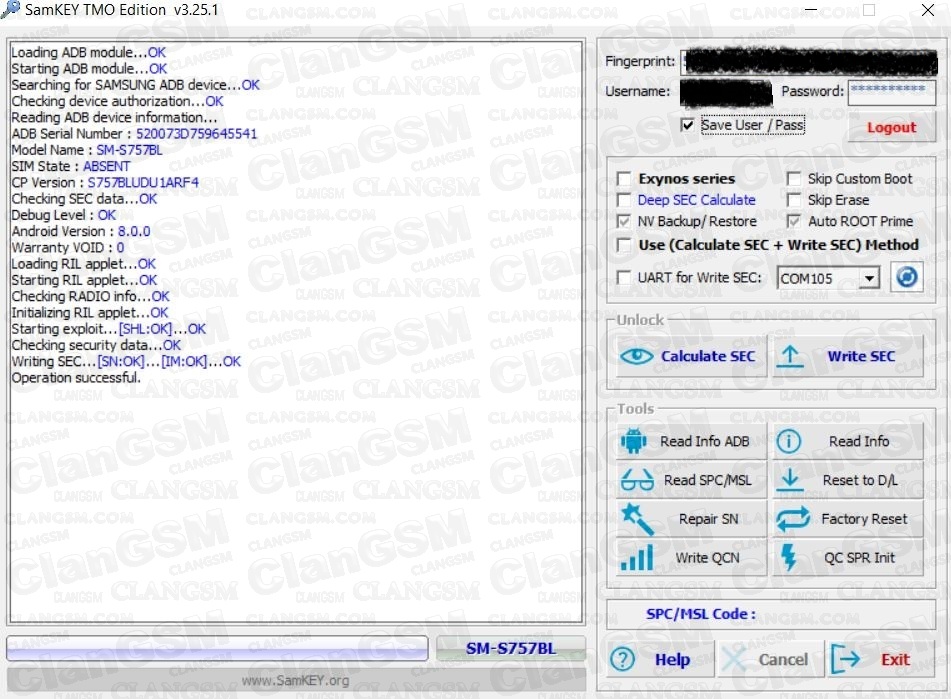Click the Password input field
Image resolution: width=951 pixels, height=699 pixels.
891,92
